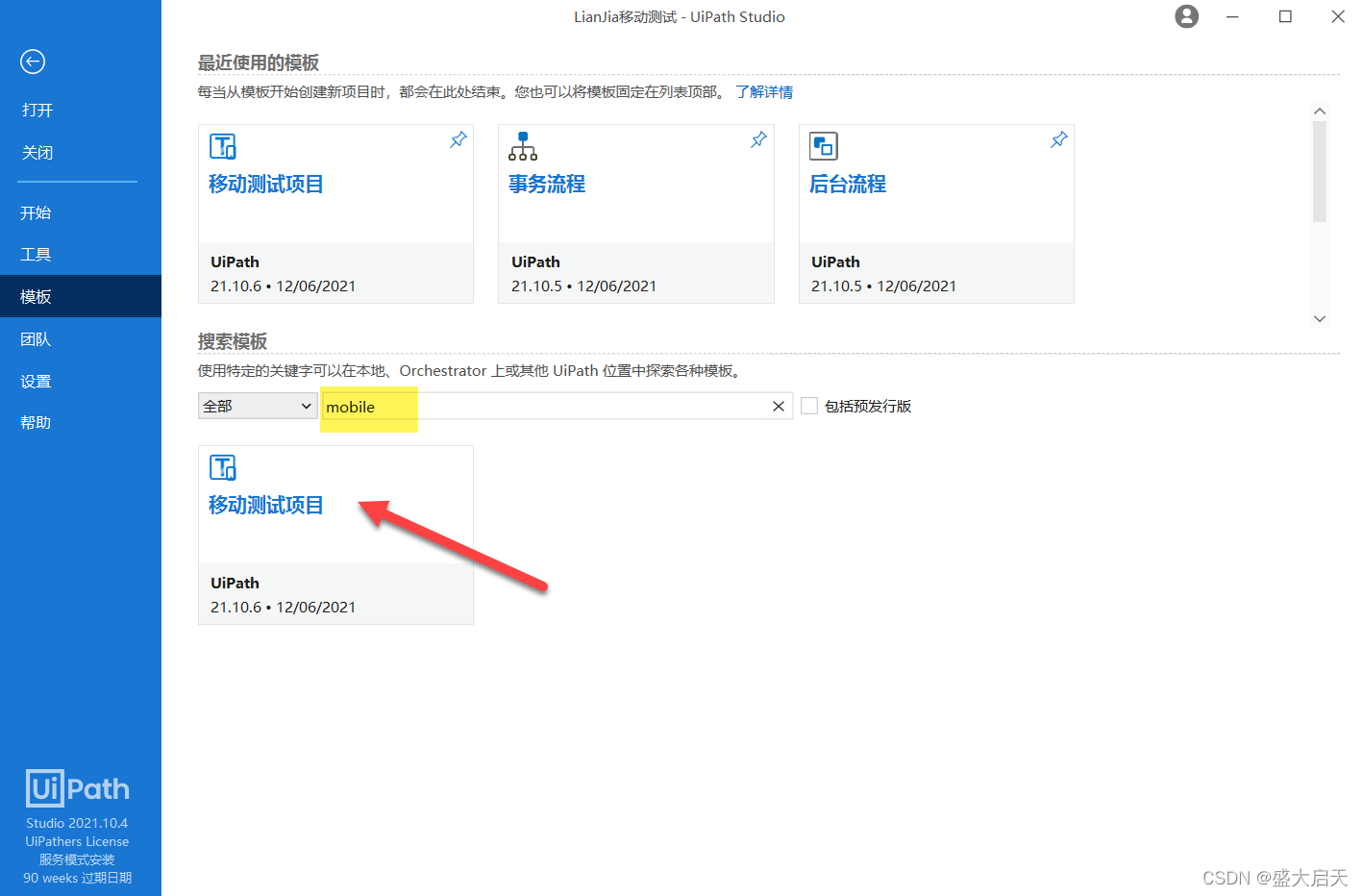Click 21.10.5 date on 后台流程 card
This screenshot has height=896, width=1363.
884,286
